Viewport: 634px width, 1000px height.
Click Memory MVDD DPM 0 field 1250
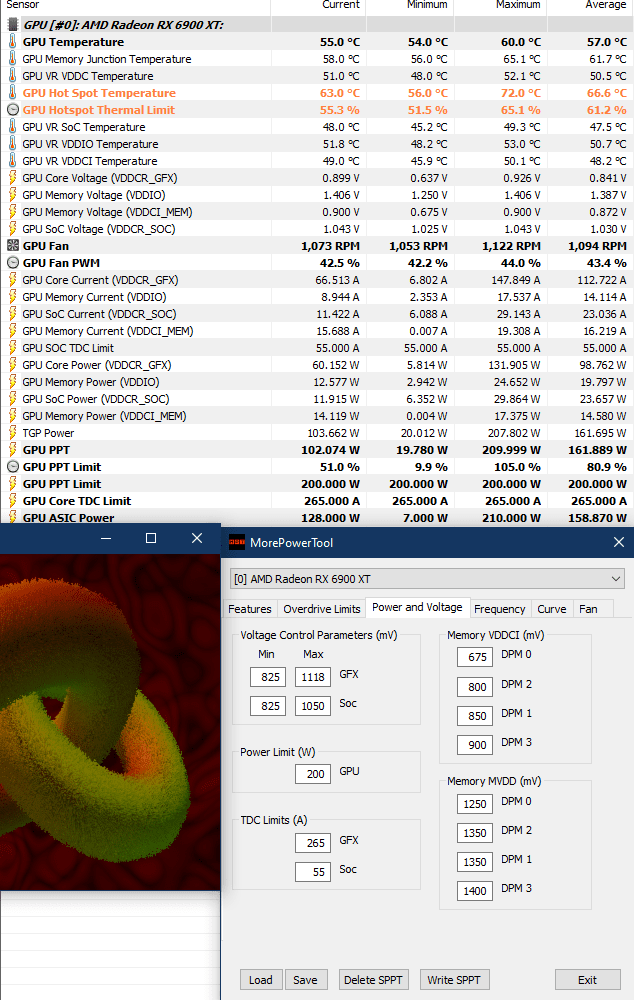[x=475, y=804]
